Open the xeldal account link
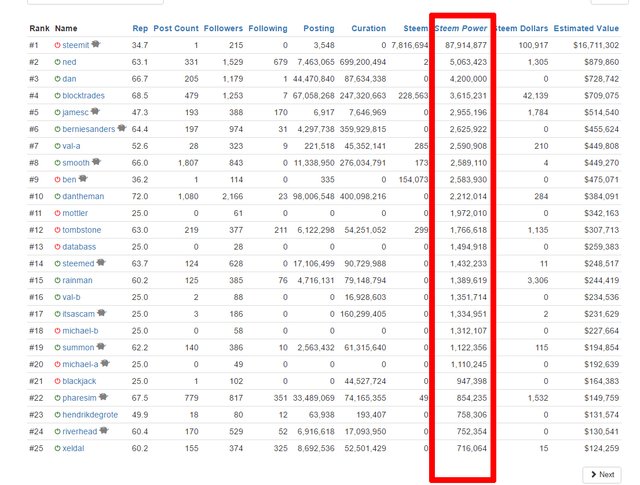The image size is (640, 485). [x=73, y=448]
